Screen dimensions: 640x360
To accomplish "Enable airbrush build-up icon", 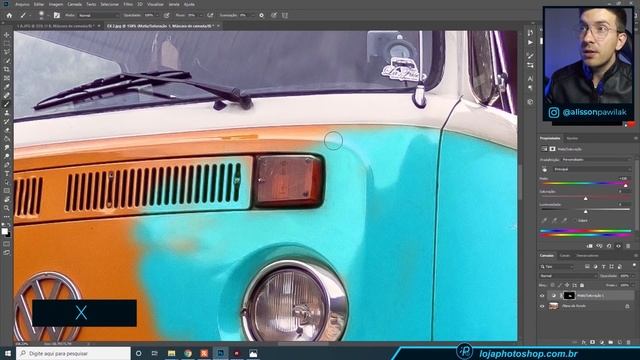I will coord(210,15).
